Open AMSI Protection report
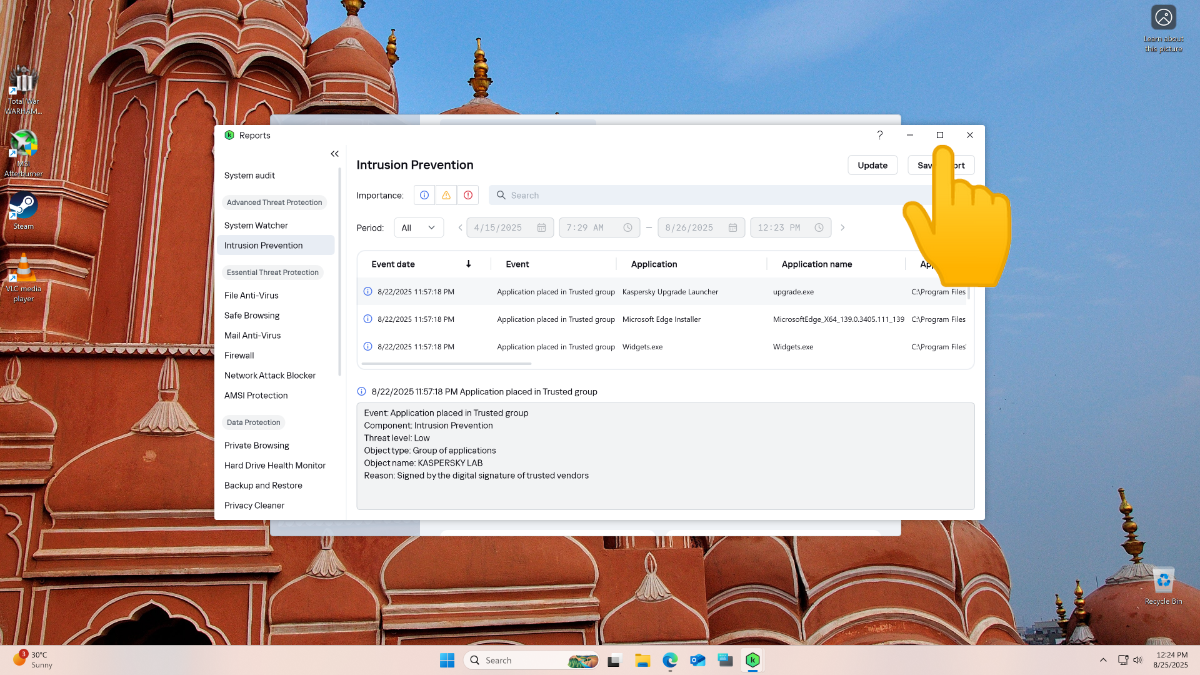Image resolution: width=1200 pixels, height=675 pixels. pos(256,395)
